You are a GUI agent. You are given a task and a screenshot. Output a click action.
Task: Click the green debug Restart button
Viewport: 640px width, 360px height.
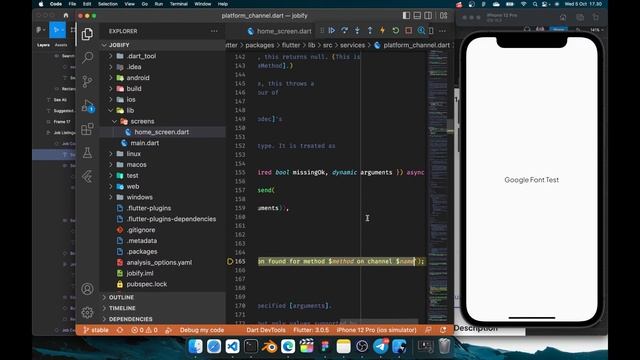396,31
